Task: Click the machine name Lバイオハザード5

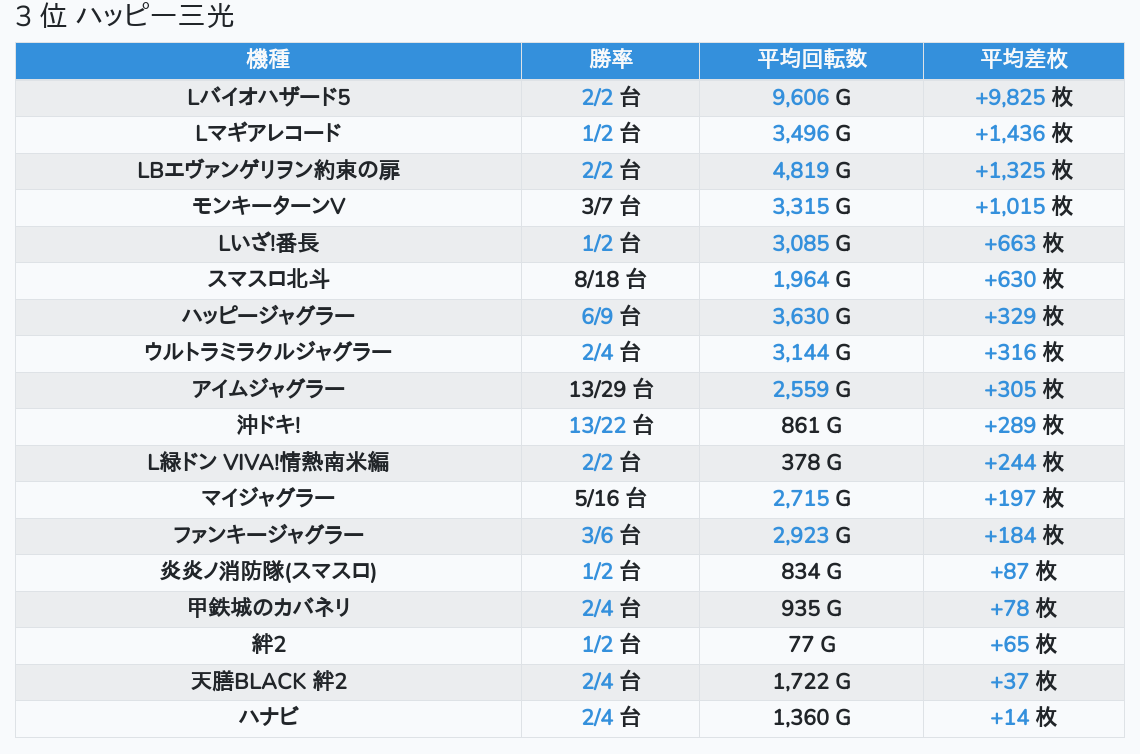Action: click(268, 97)
